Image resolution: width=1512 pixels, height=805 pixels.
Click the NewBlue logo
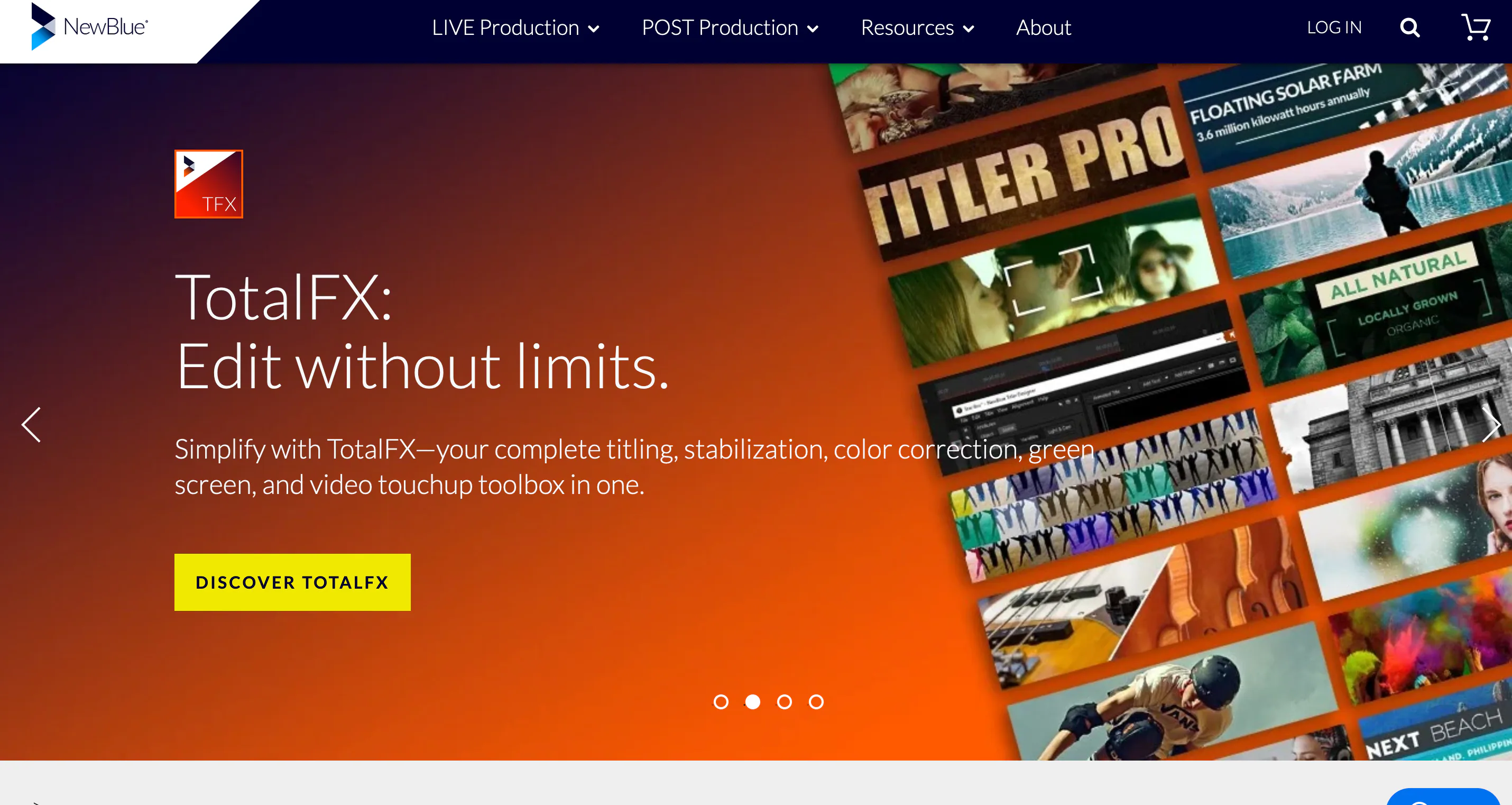coord(90,26)
